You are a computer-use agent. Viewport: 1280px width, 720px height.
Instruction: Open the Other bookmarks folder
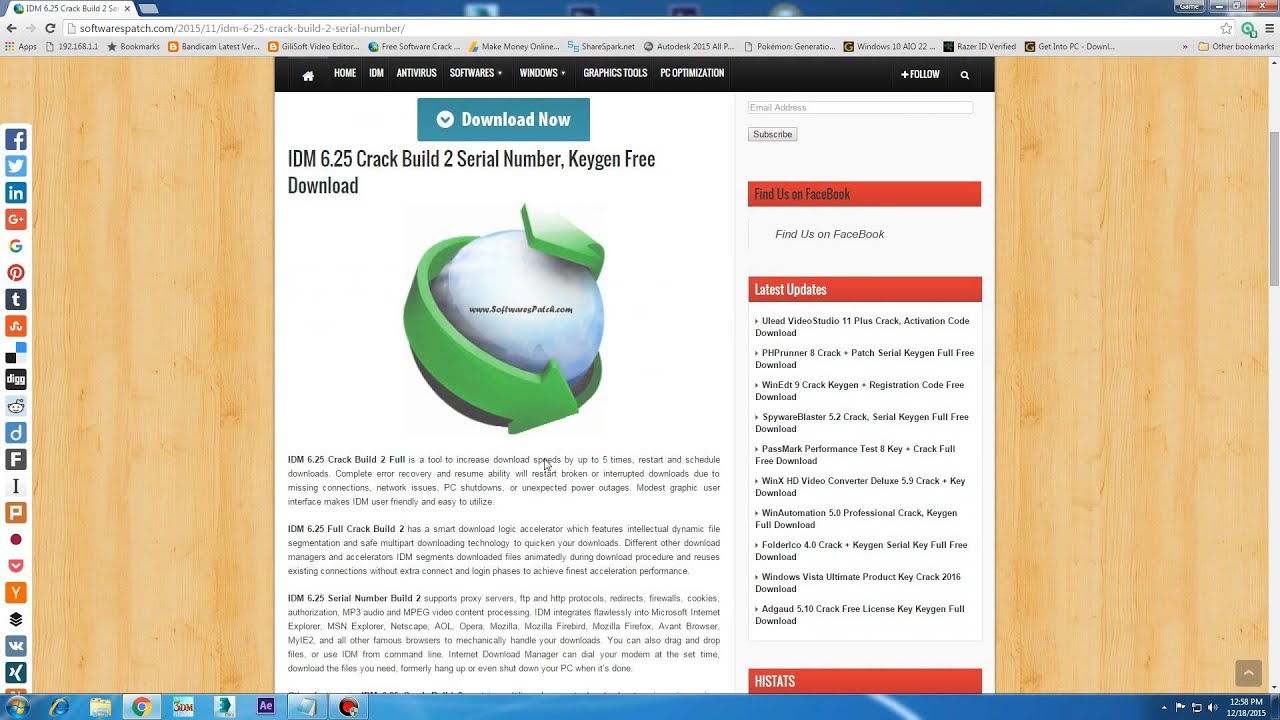pyautogui.click(x=1236, y=46)
